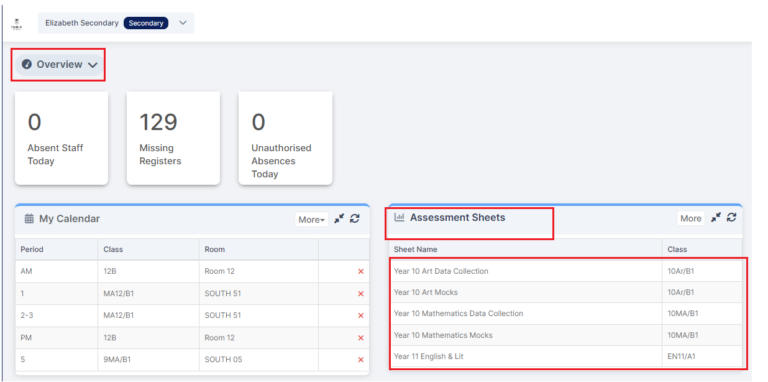Collapse the My Calendar widget

point(339,219)
